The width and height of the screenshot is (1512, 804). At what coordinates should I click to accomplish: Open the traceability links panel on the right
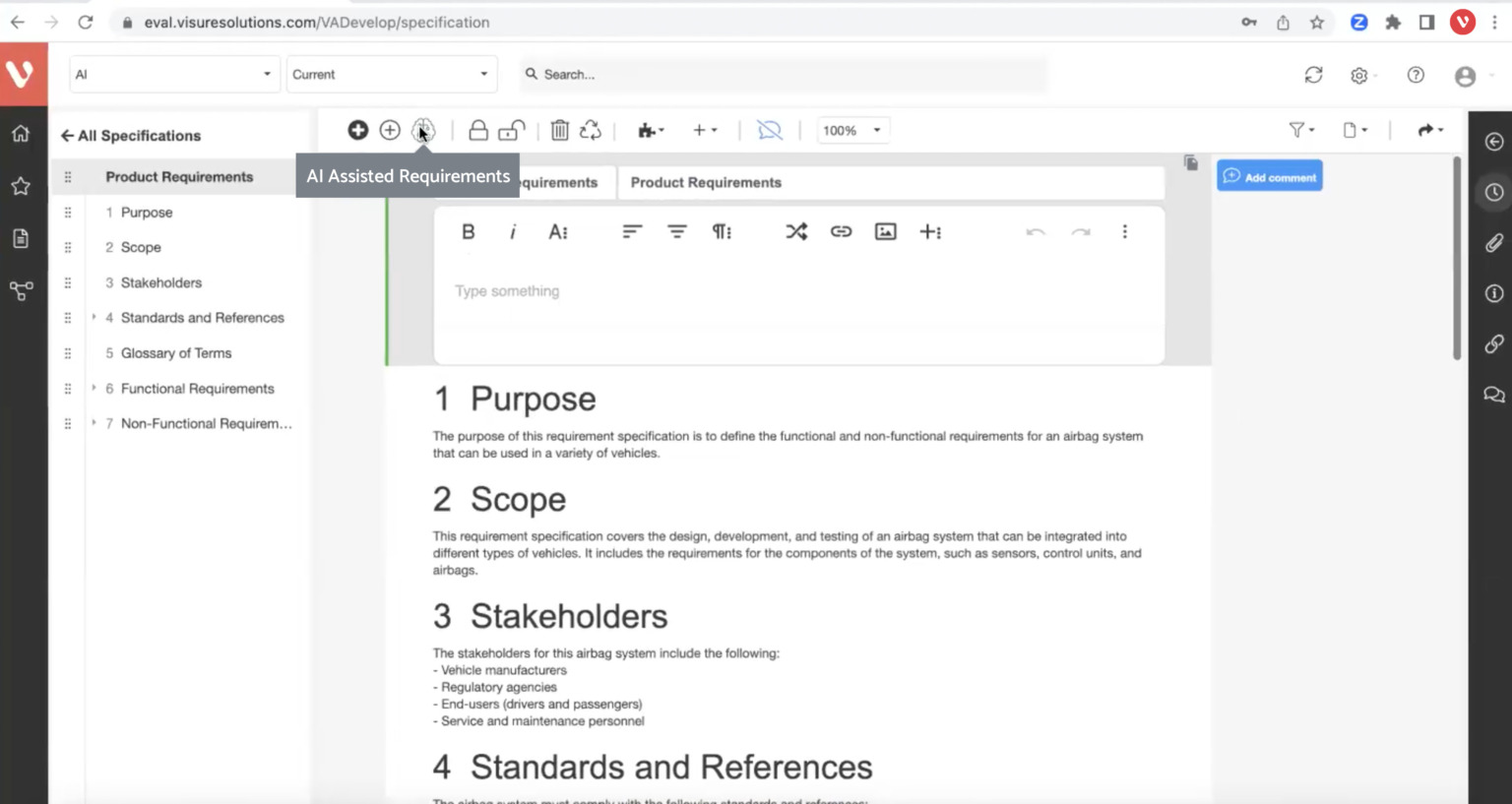coord(1494,343)
